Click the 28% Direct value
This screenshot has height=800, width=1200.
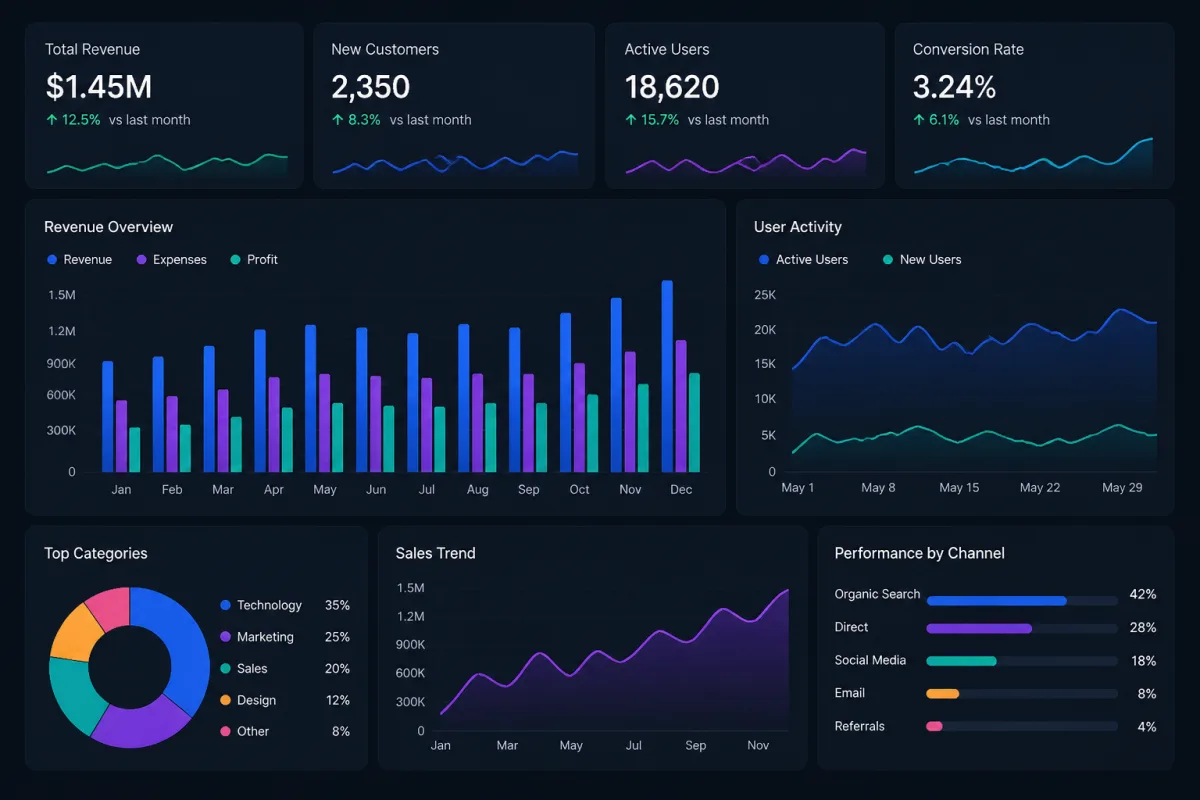(x=1142, y=627)
